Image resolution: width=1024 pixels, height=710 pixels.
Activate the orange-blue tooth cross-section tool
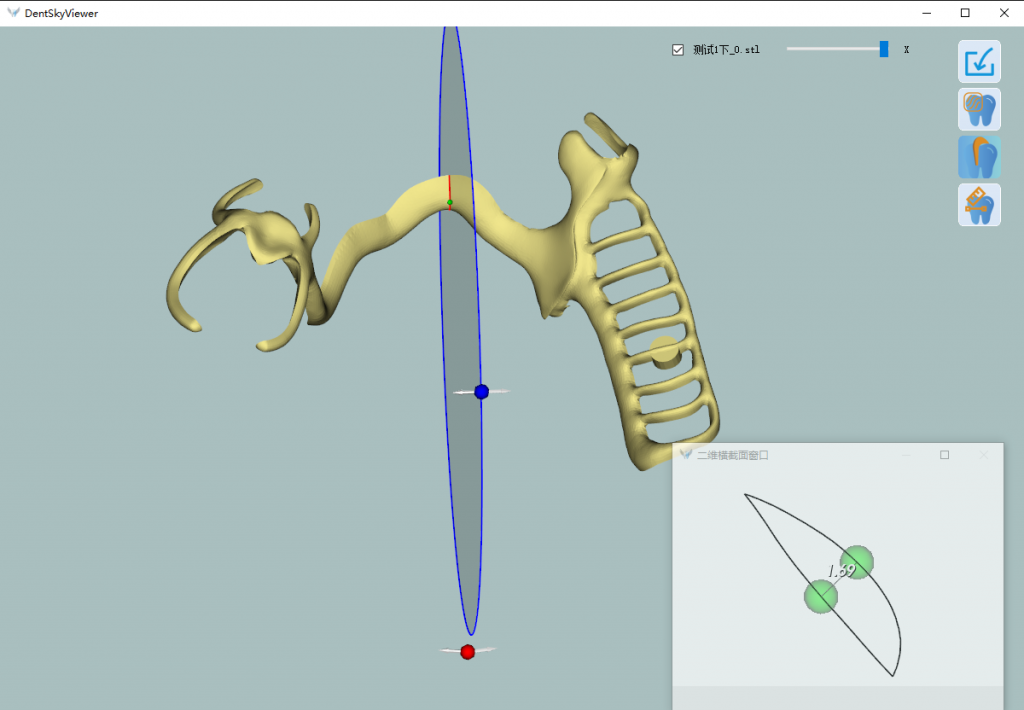(x=979, y=157)
